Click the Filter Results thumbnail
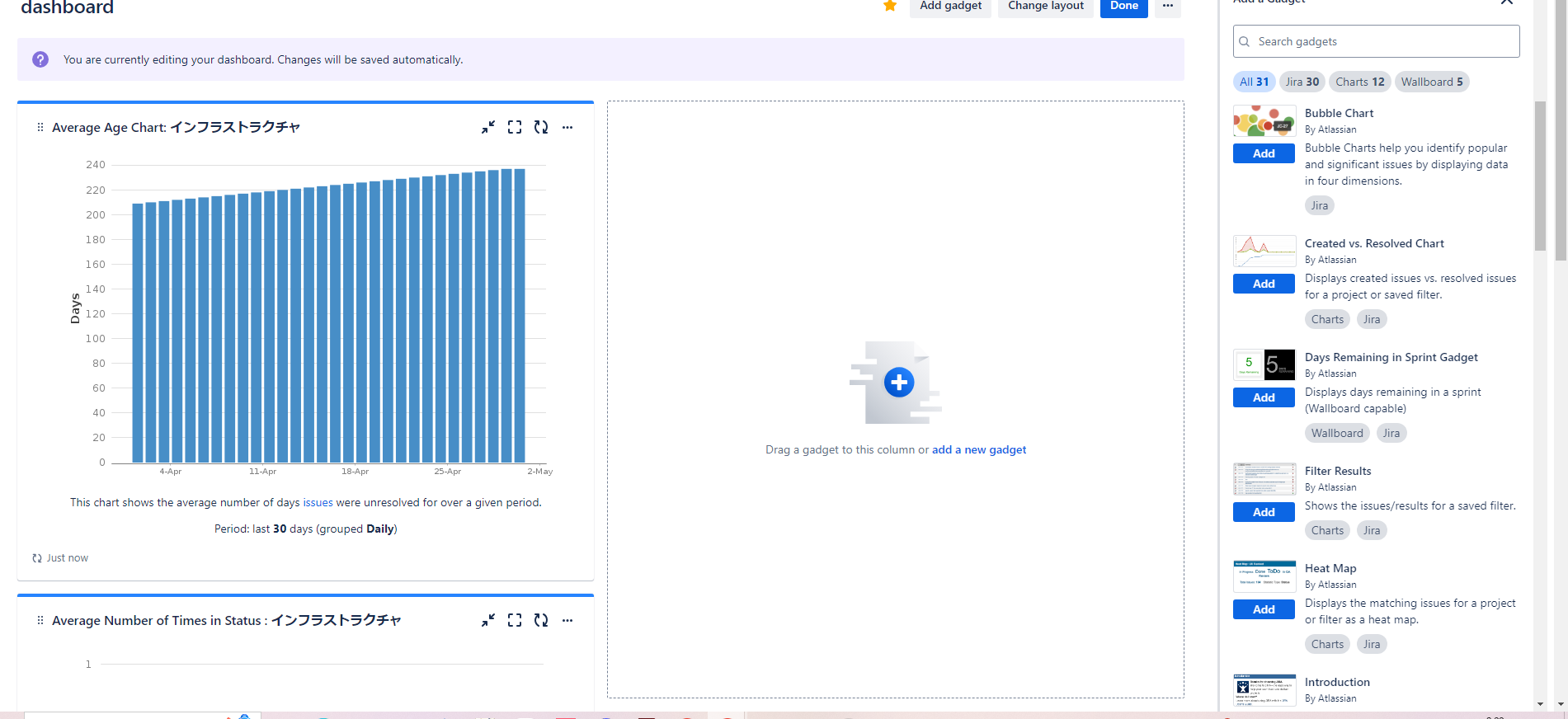Image resolution: width=1568 pixels, height=719 pixels. point(1264,479)
